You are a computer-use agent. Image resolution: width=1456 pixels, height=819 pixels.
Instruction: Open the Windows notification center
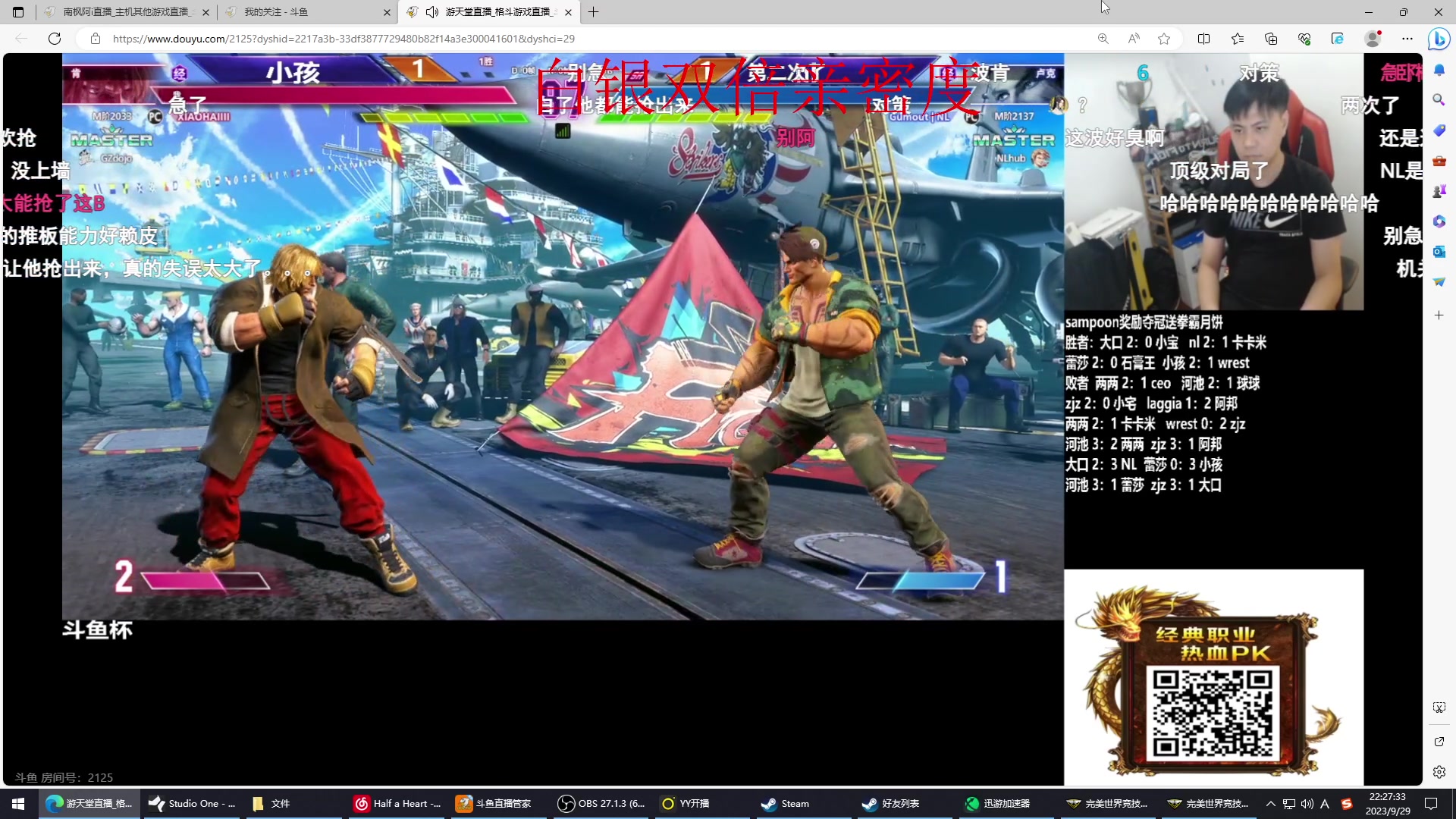[1431, 804]
